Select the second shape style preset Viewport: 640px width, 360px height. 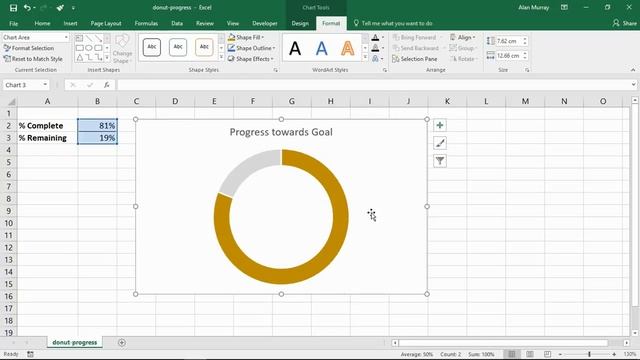tap(178, 47)
